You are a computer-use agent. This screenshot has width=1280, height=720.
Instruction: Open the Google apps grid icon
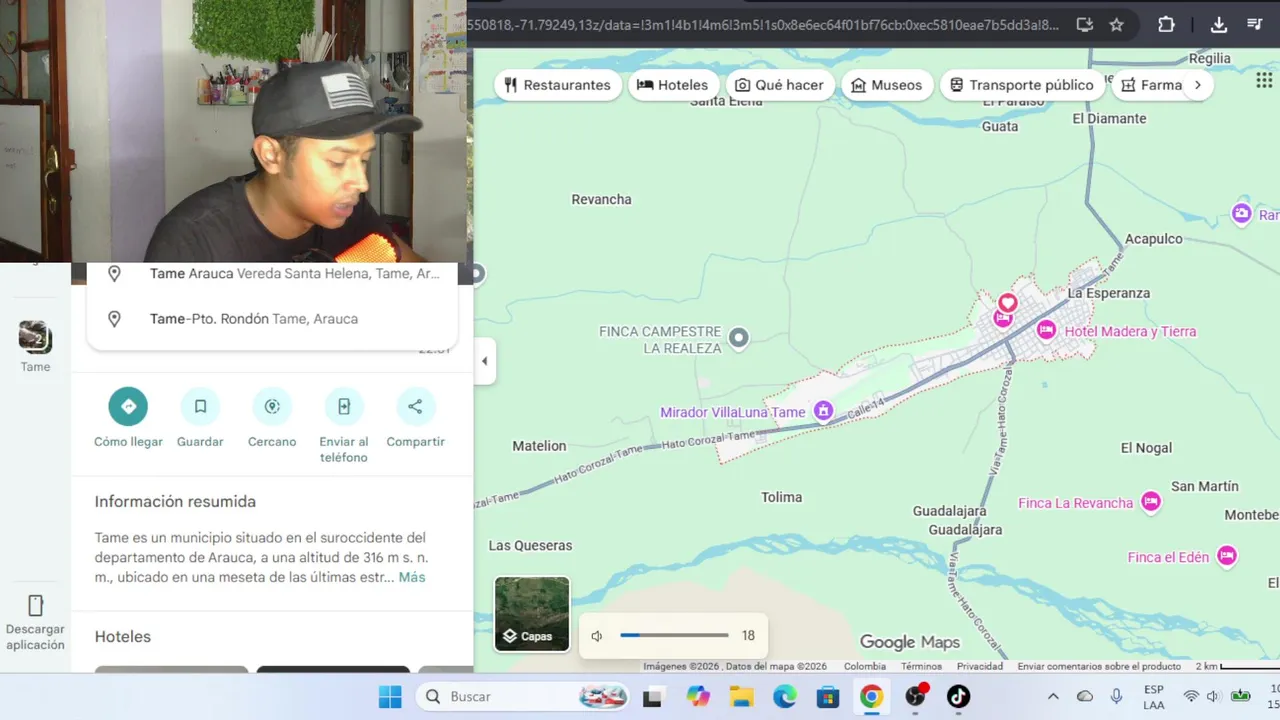pos(1264,81)
